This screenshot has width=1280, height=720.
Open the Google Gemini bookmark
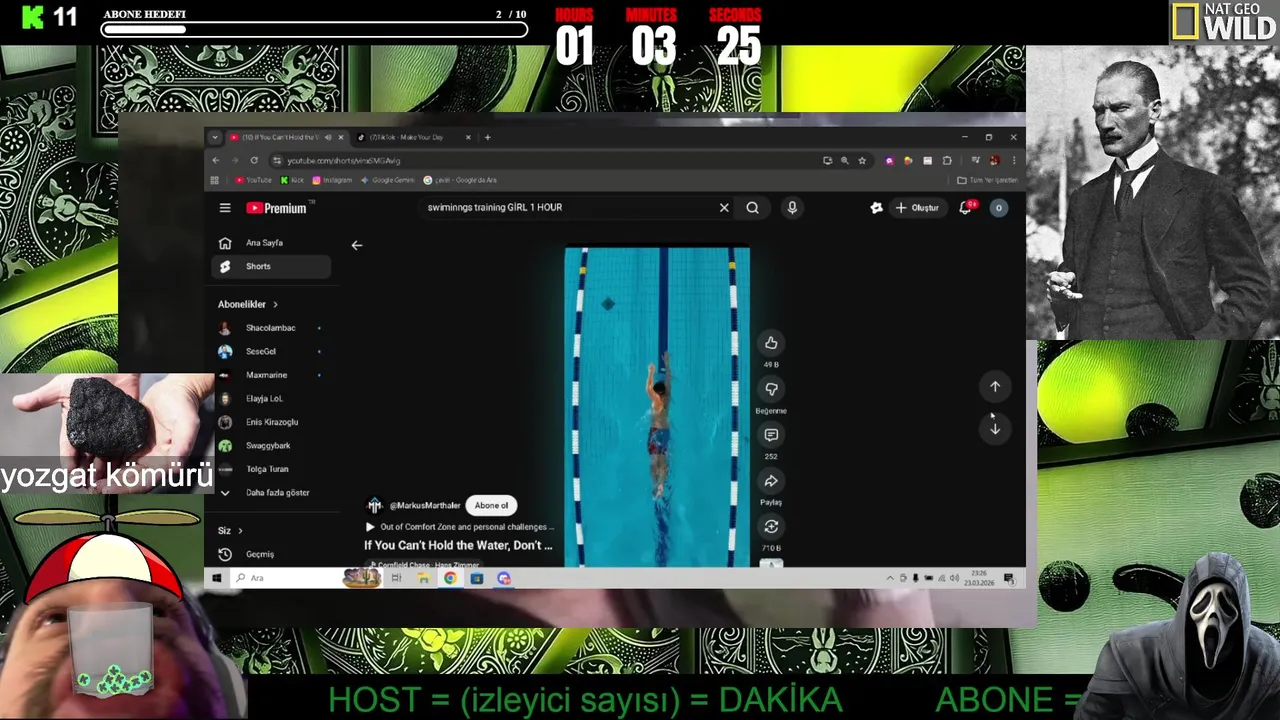point(388,180)
